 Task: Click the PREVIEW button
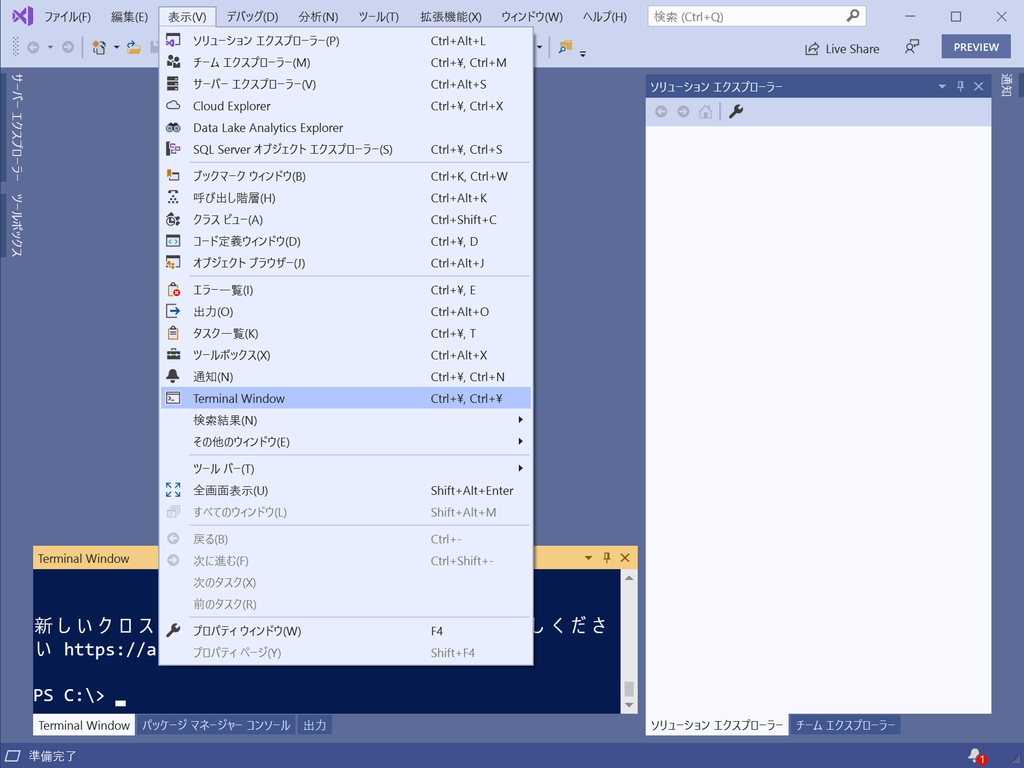point(975,46)
